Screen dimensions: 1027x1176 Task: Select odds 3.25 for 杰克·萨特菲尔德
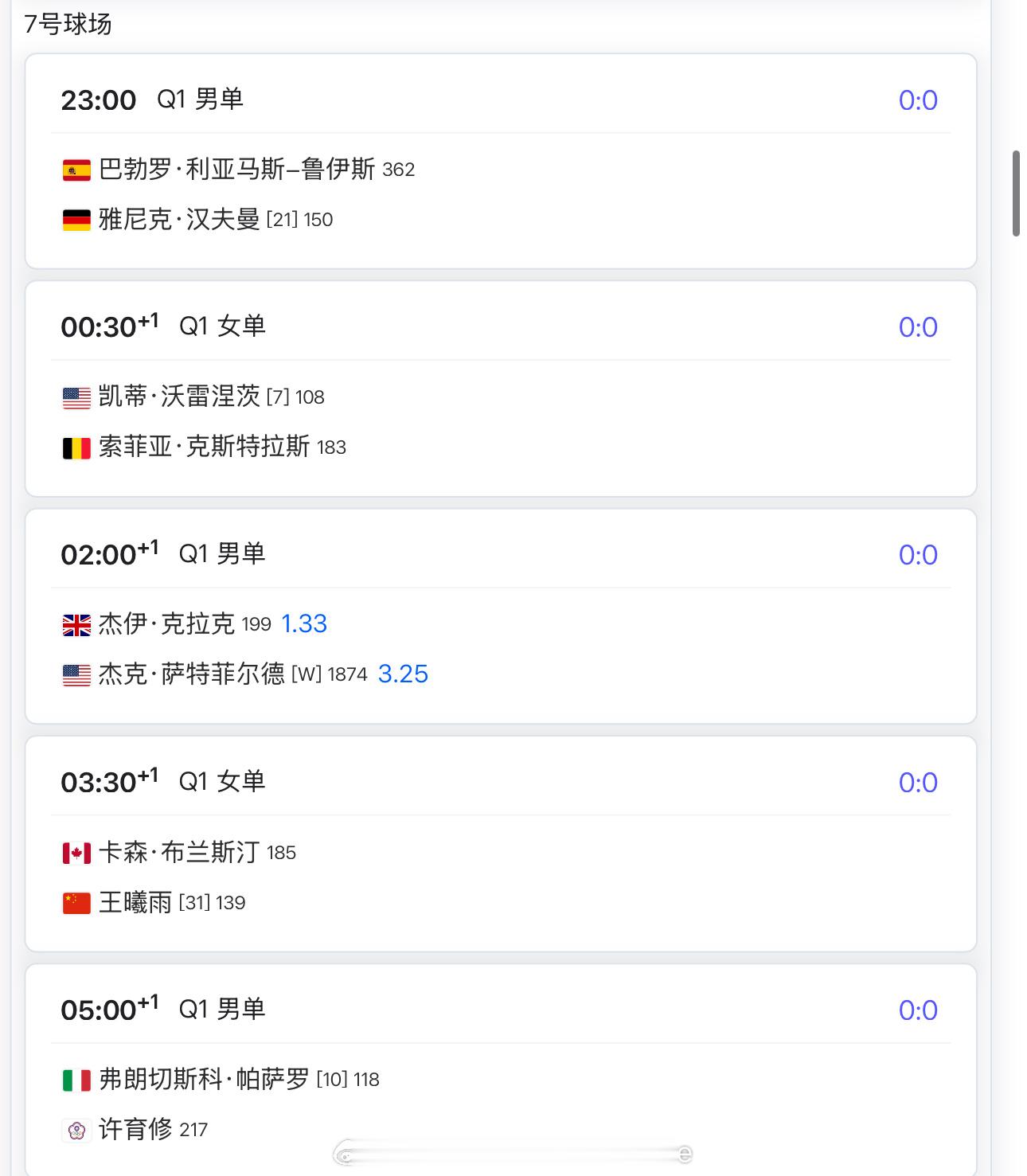pos(403,674)
